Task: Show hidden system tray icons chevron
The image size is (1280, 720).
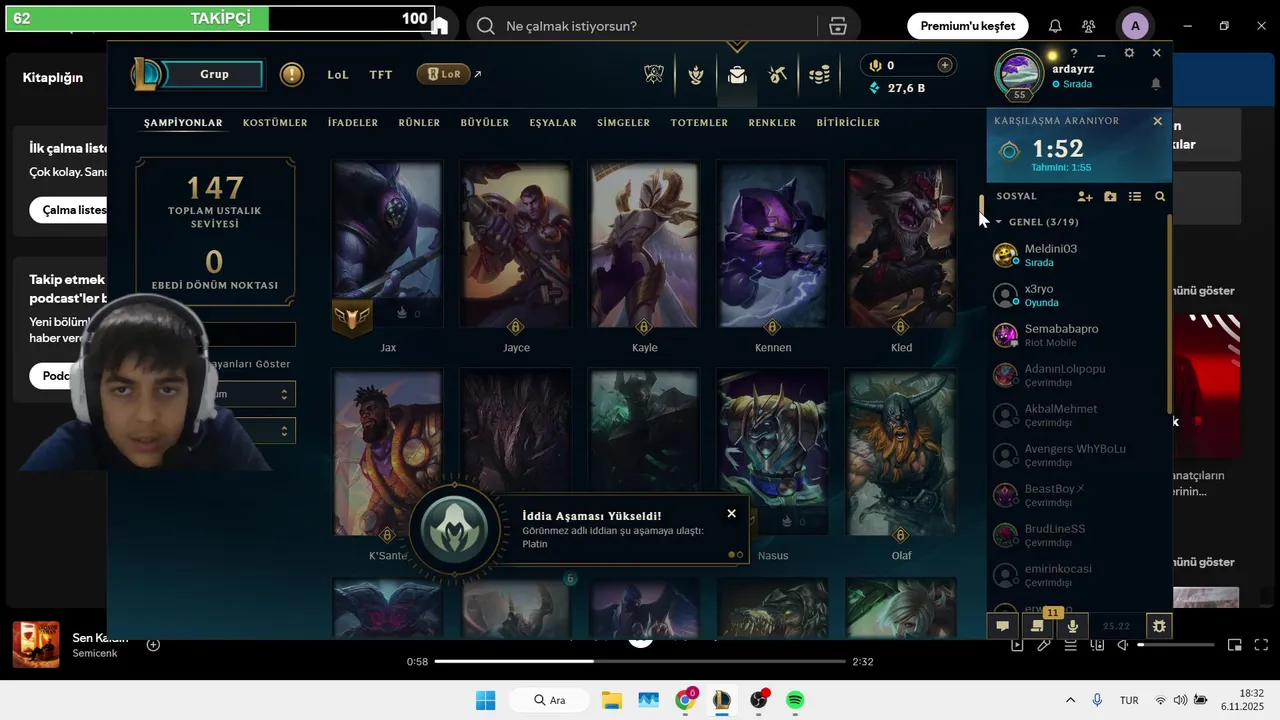Action: [x=1070, y=700]
